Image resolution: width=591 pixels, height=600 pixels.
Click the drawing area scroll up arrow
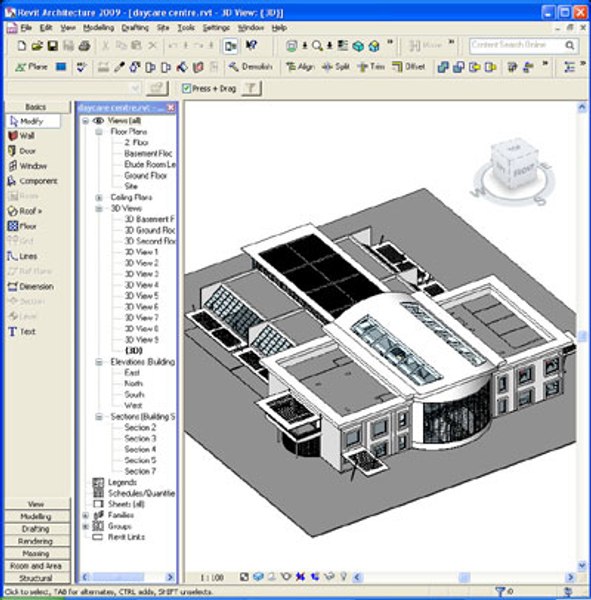point(582,108)
